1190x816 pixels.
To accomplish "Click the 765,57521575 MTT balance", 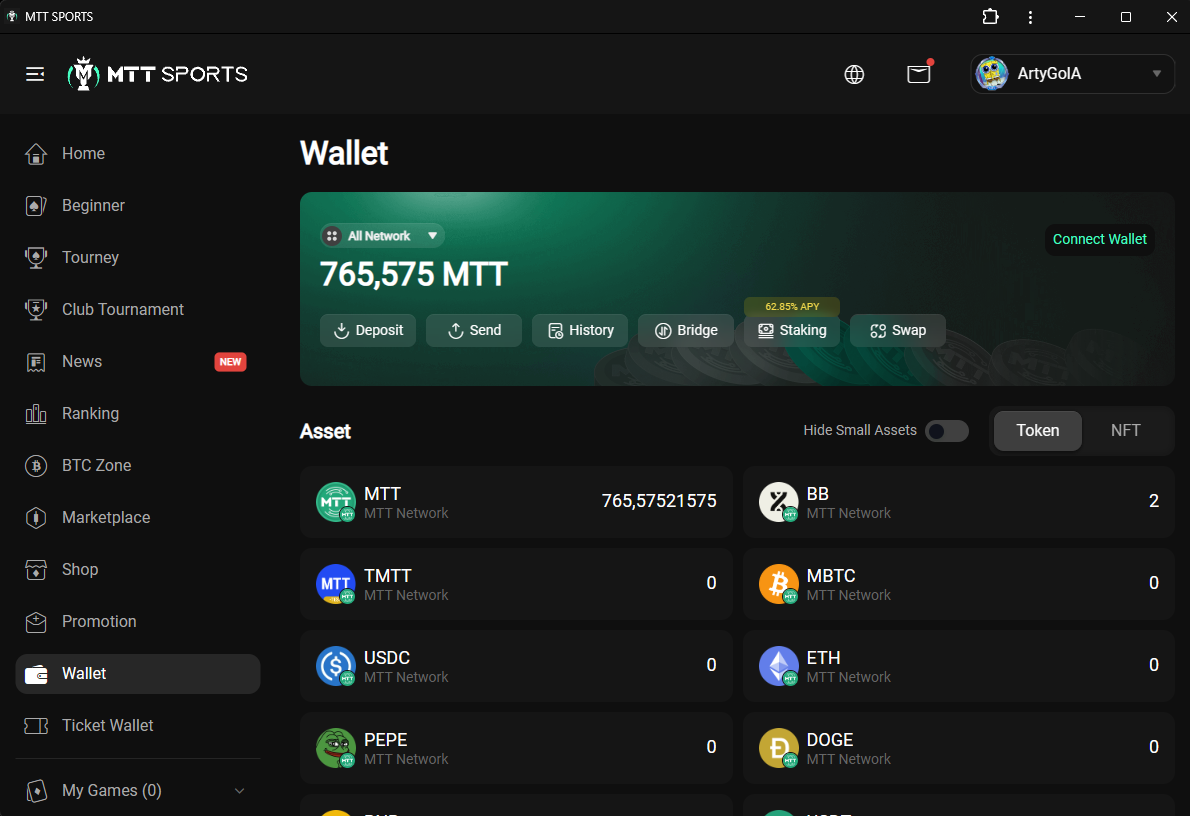I will click(x=659, y=501).
